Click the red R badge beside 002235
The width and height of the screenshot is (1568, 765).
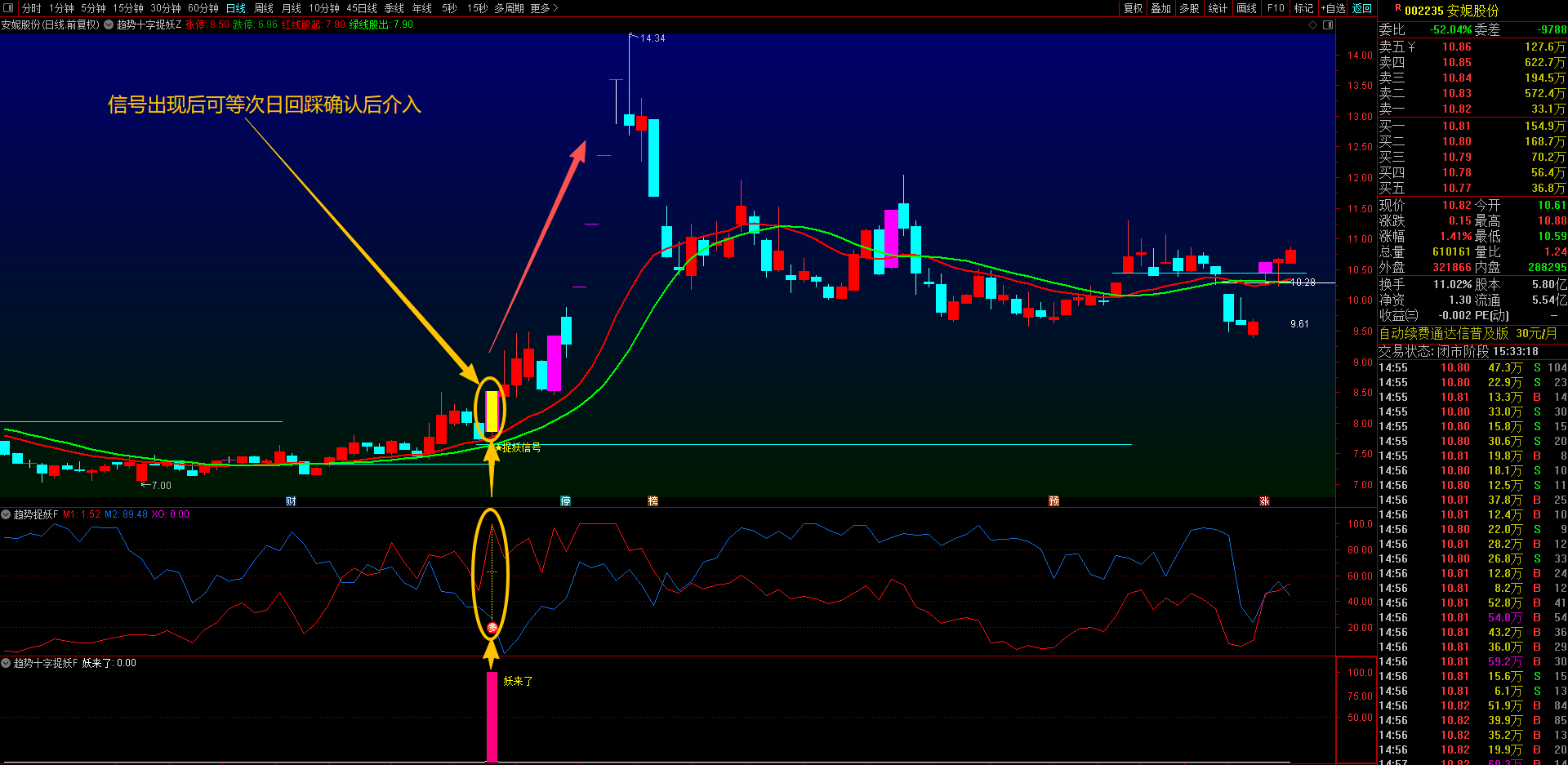(x=1398, y=8)
